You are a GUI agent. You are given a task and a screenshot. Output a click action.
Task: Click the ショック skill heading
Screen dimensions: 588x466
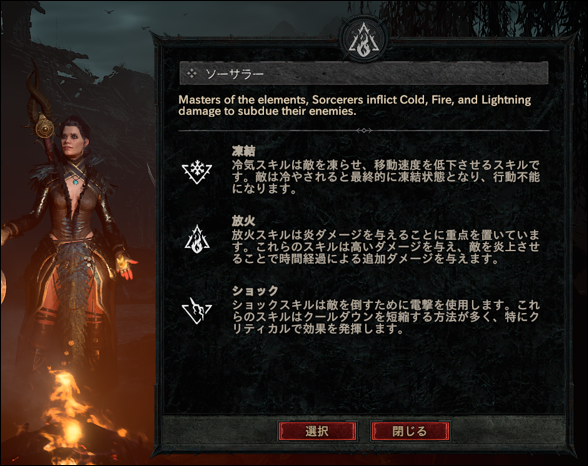coord(255,291)
